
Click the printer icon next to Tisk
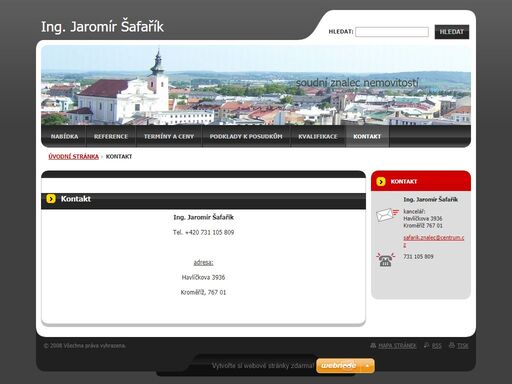point(452,346)
